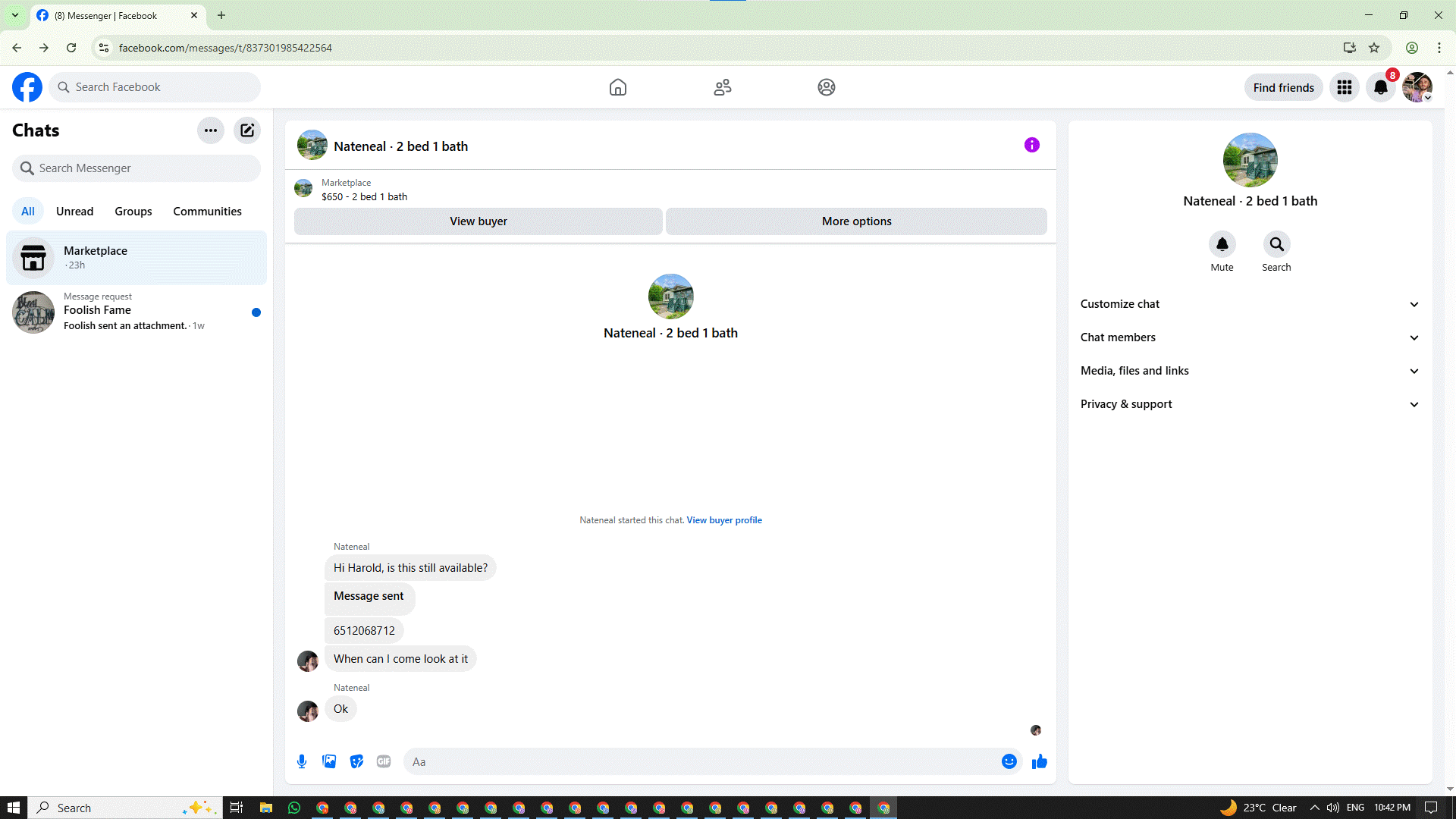Open Chats three-dot options menu

[x=211, y=130]
